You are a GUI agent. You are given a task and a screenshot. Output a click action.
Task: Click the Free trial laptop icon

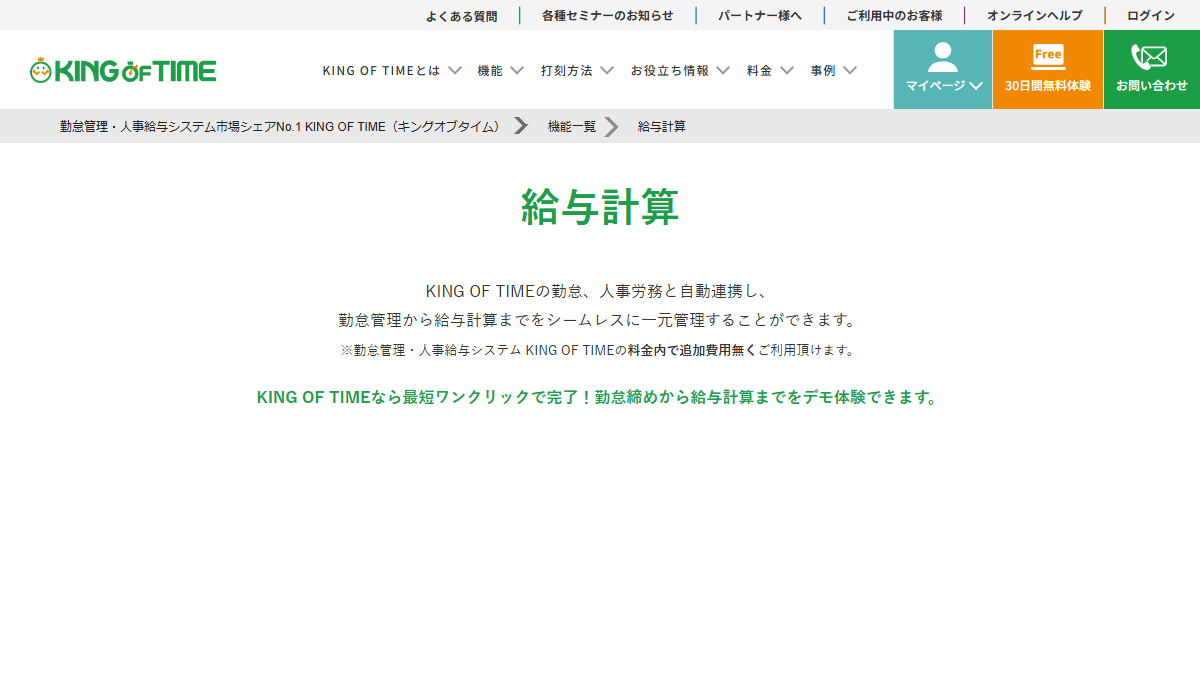(x=1048, y=57)
